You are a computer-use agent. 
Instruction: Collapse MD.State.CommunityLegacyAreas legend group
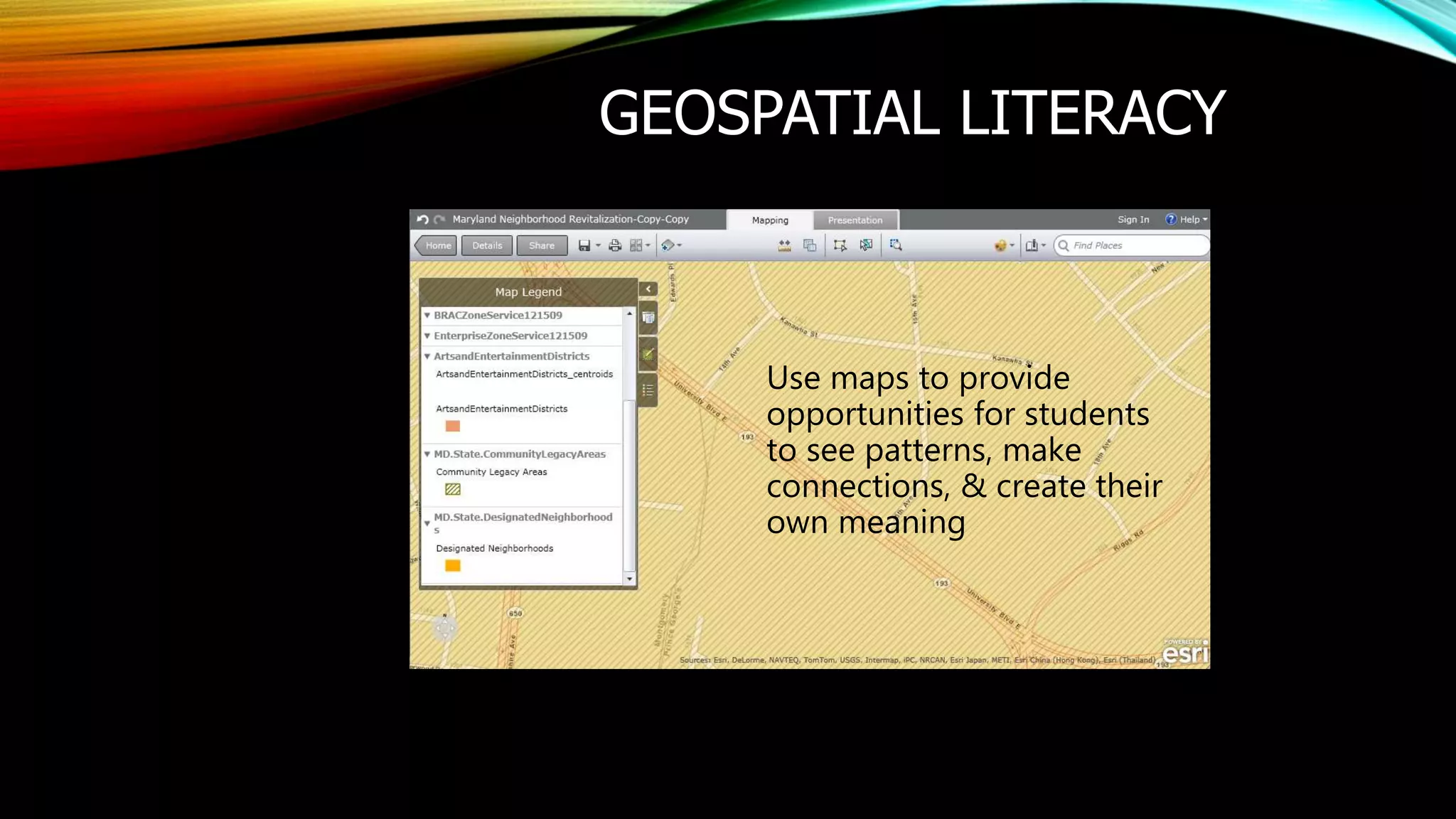pos(427,454)
